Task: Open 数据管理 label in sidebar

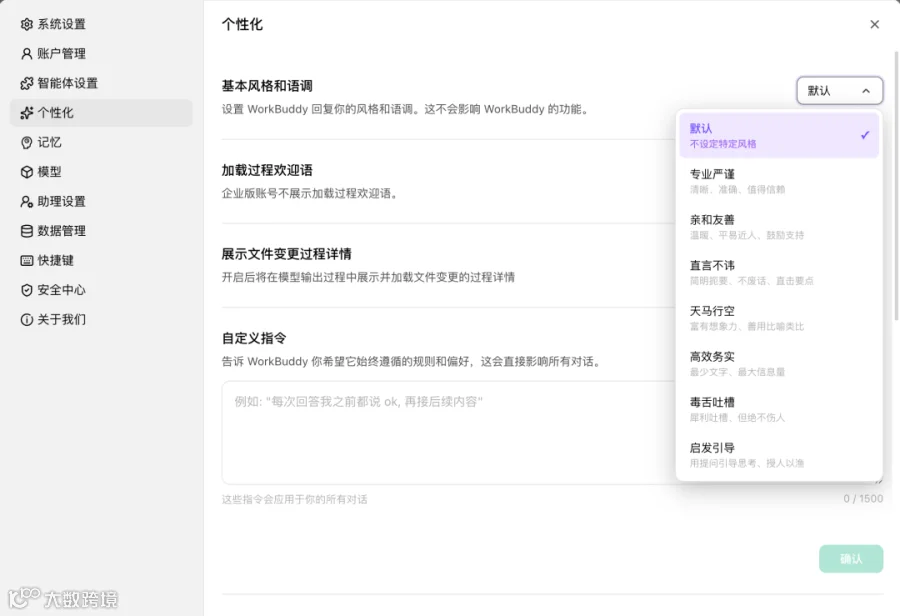Action: pos(61,231)
